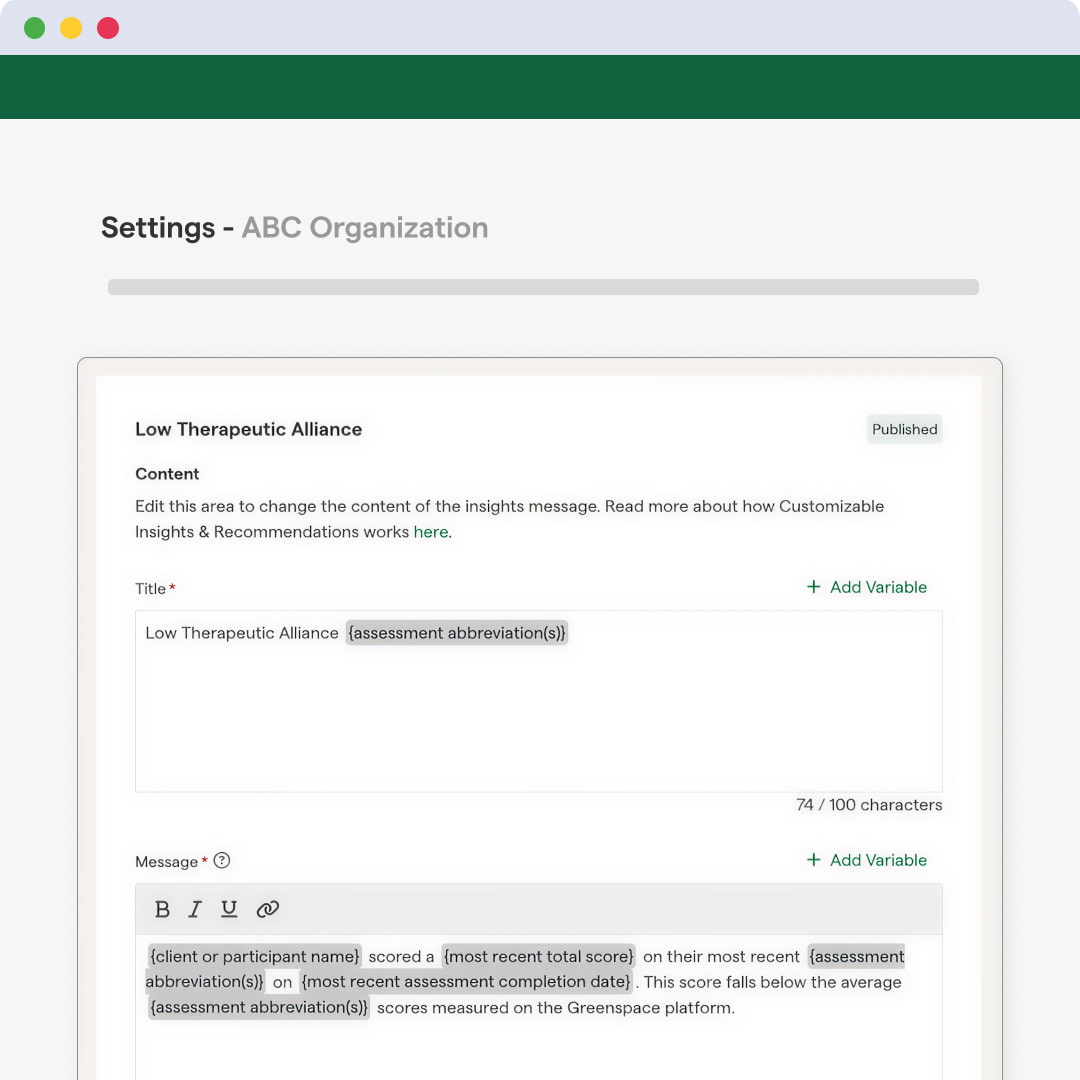Apply underline formatting in the message editor
The width and height of the screenshot is (1080, 1080).
click(229, 909)
